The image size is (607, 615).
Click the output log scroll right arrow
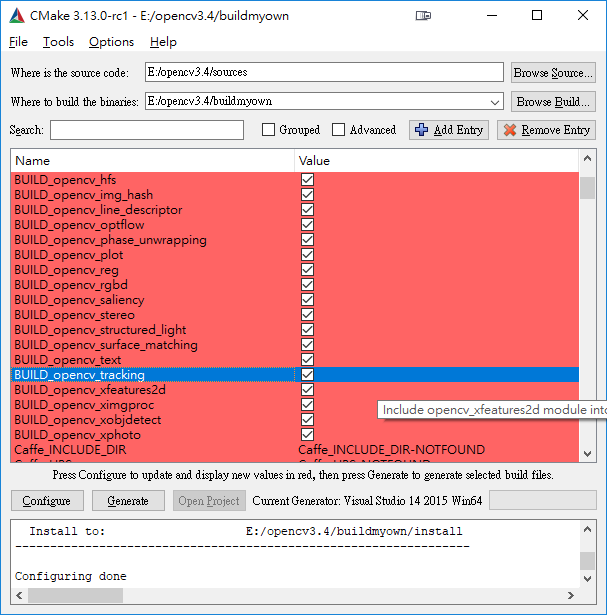[x=571, y=595]
